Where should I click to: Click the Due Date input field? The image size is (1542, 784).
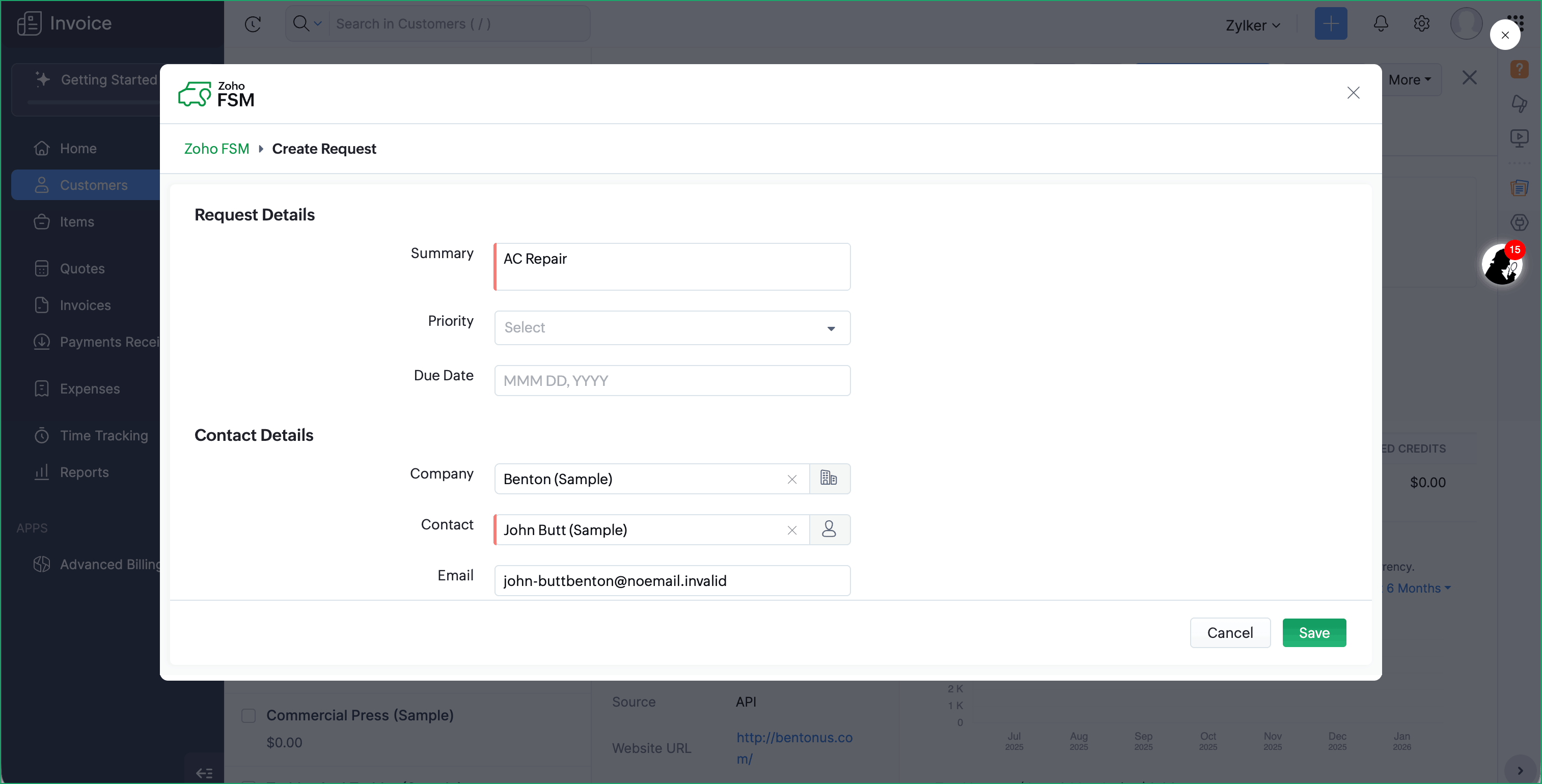(672, 381)
